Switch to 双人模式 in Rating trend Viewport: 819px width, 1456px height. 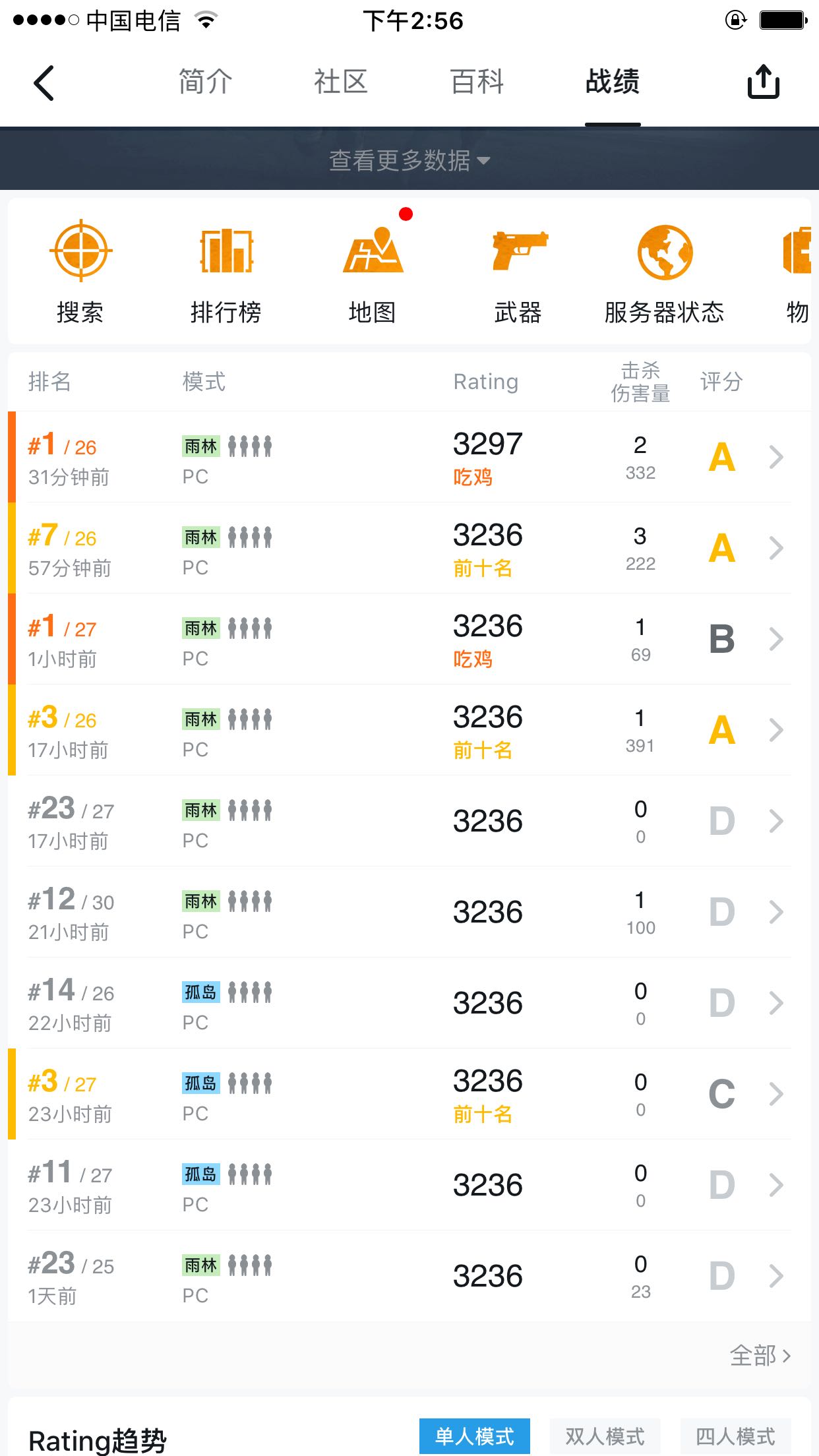tap(605, 1436)
